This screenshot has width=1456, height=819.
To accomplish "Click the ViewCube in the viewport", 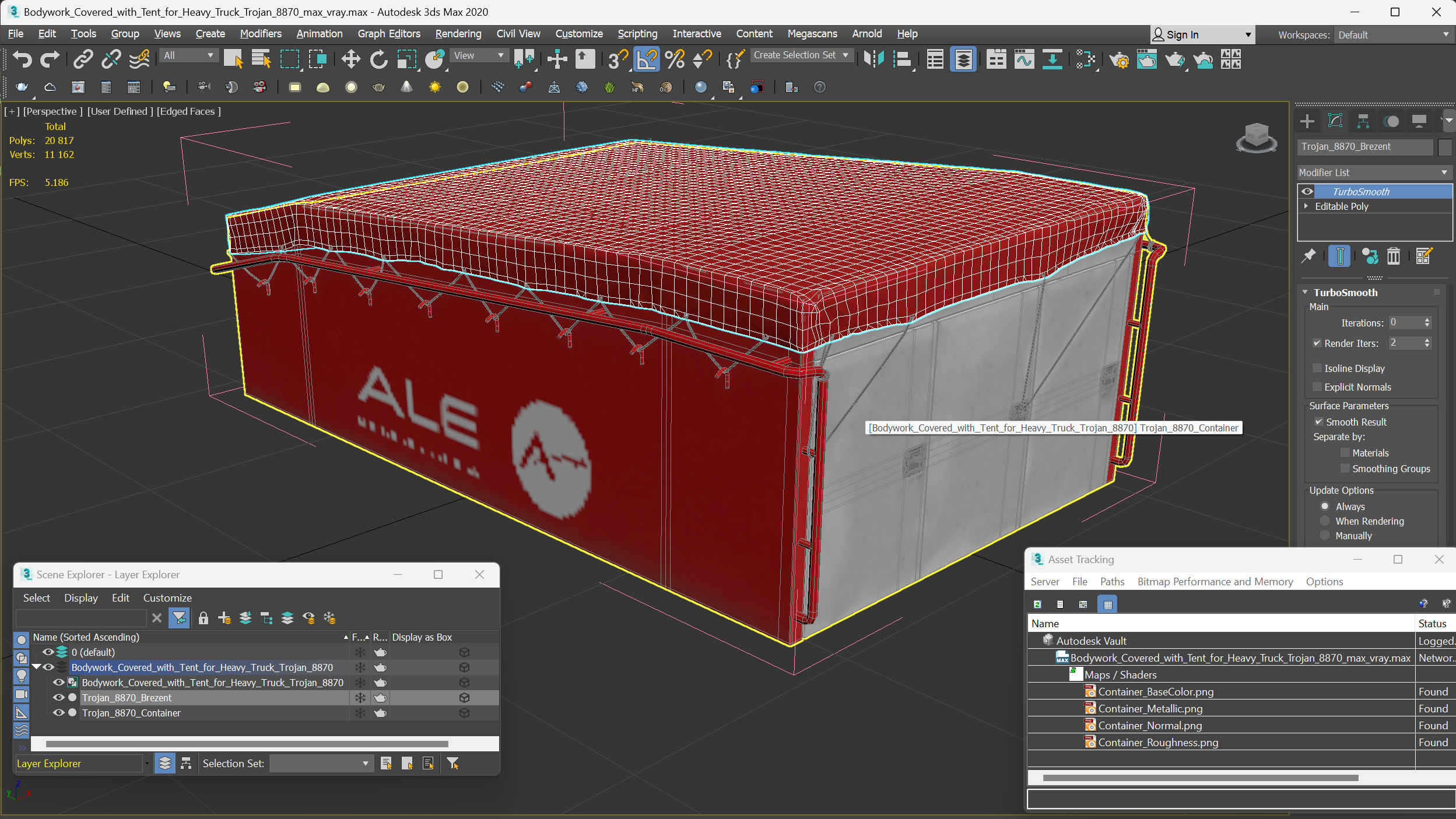I will 1256,138.
